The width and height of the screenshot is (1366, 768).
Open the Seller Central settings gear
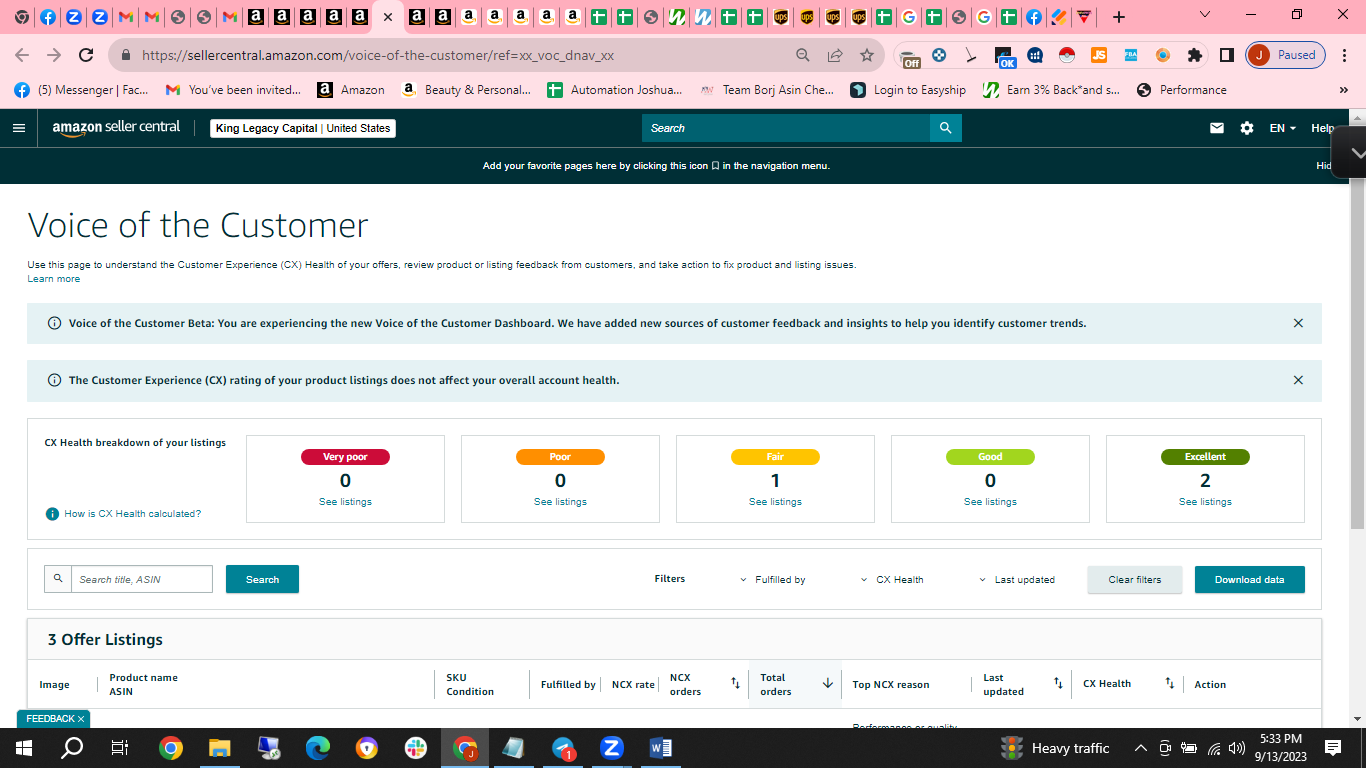(x=1246, y=128)
